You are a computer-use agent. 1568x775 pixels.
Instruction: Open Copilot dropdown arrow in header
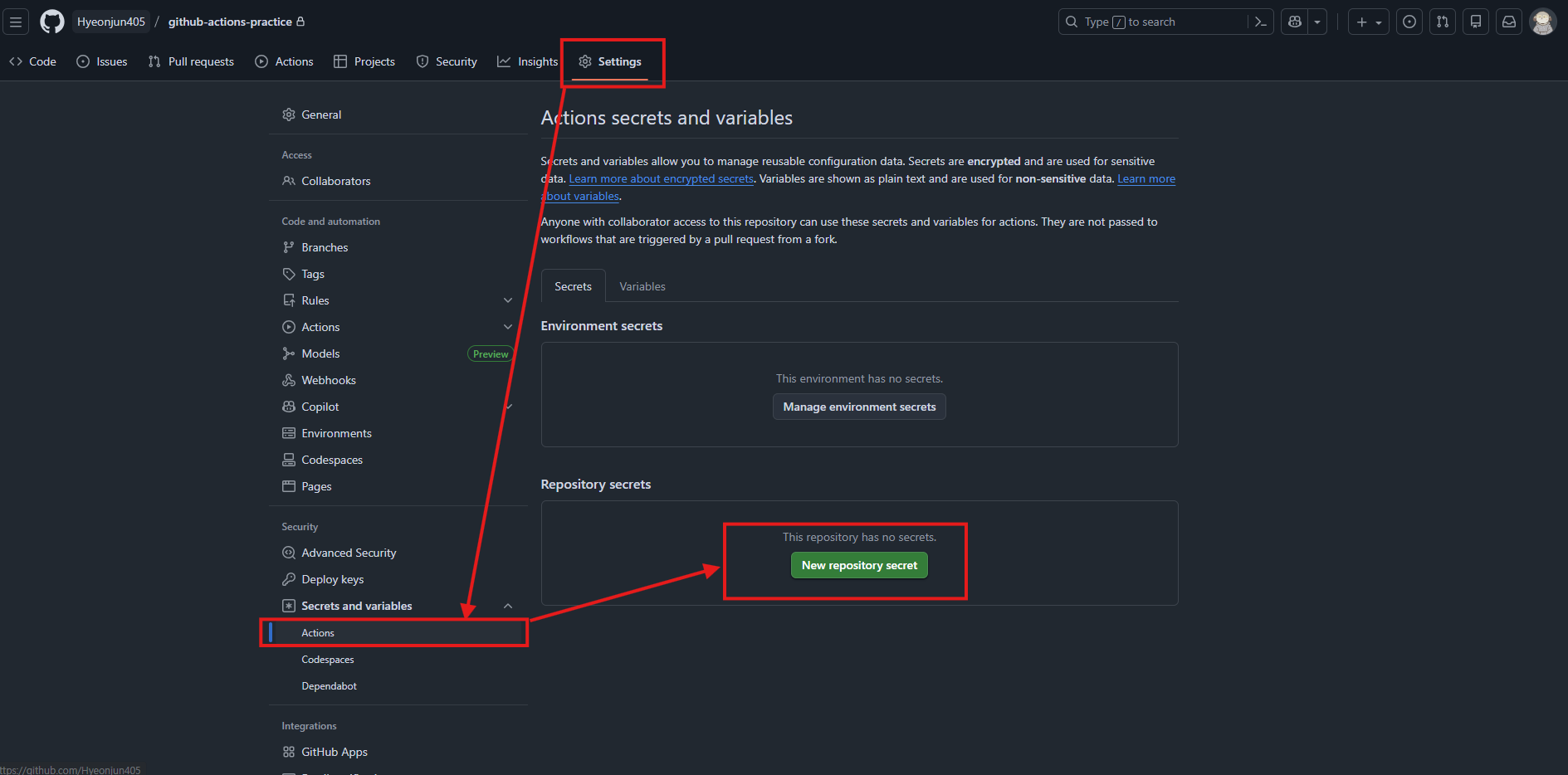(x=1317, y=22)
